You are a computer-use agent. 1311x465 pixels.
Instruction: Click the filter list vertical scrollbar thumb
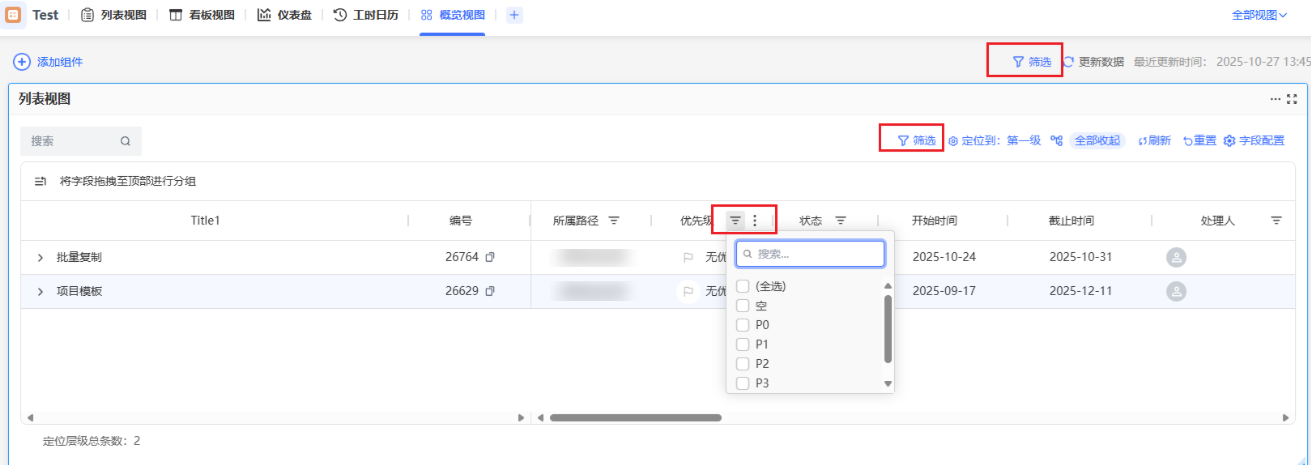(x=888, y=328)
